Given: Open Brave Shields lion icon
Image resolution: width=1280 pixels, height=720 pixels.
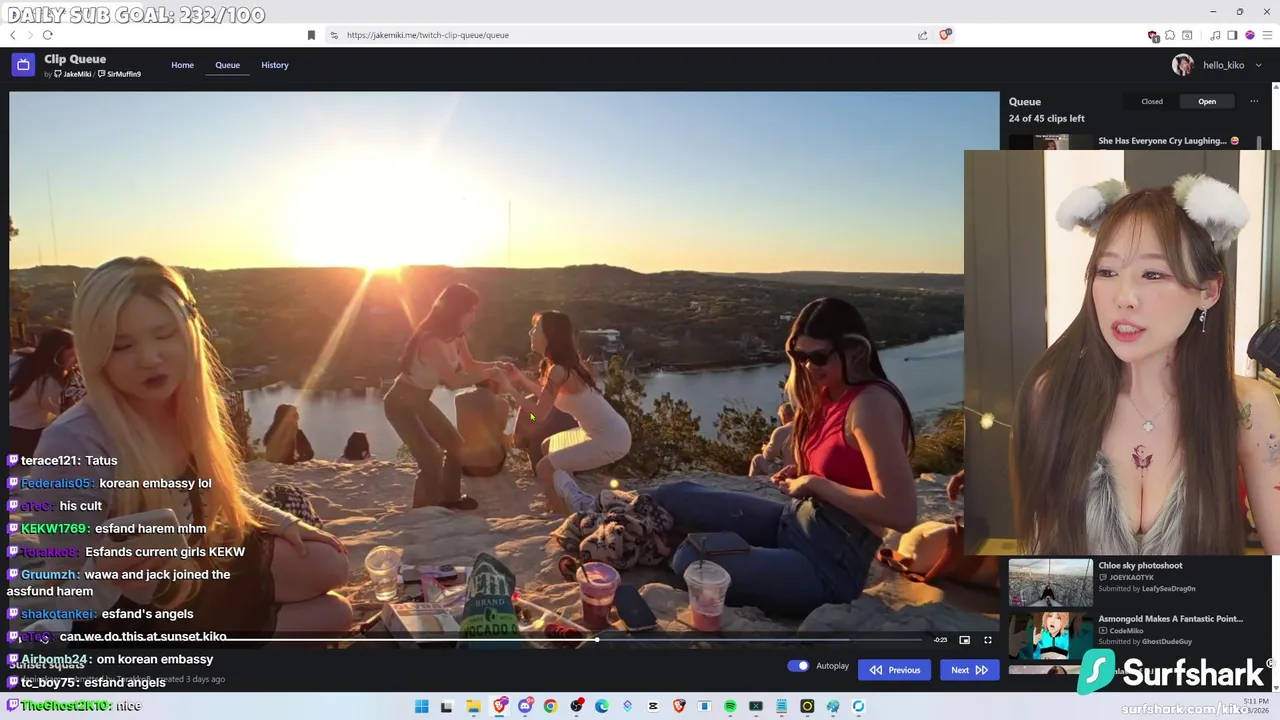Looking at the screenshot, I should click(x=945, y=35).
